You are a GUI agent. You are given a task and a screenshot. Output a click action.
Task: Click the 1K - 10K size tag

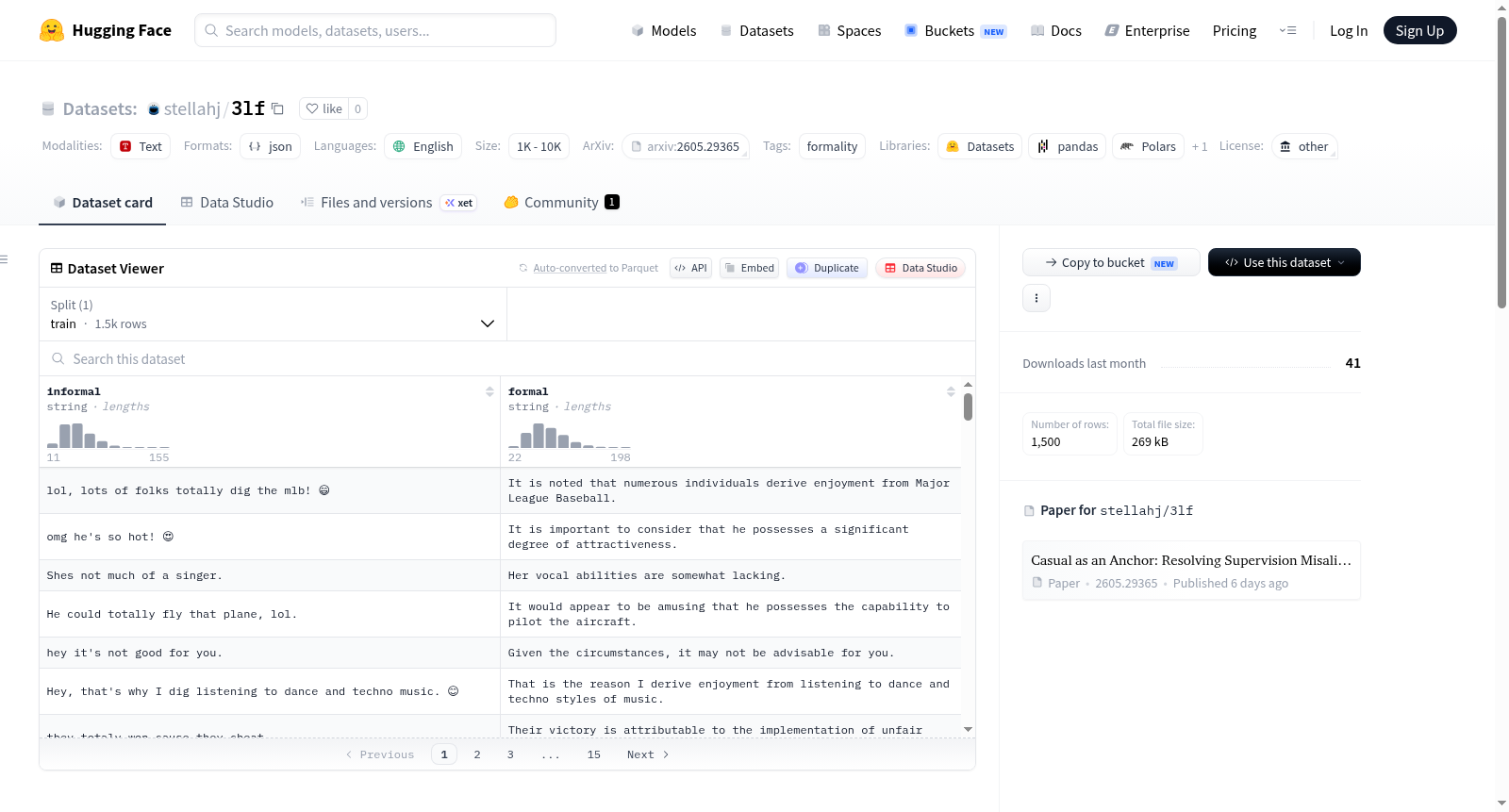pos(539,146)
